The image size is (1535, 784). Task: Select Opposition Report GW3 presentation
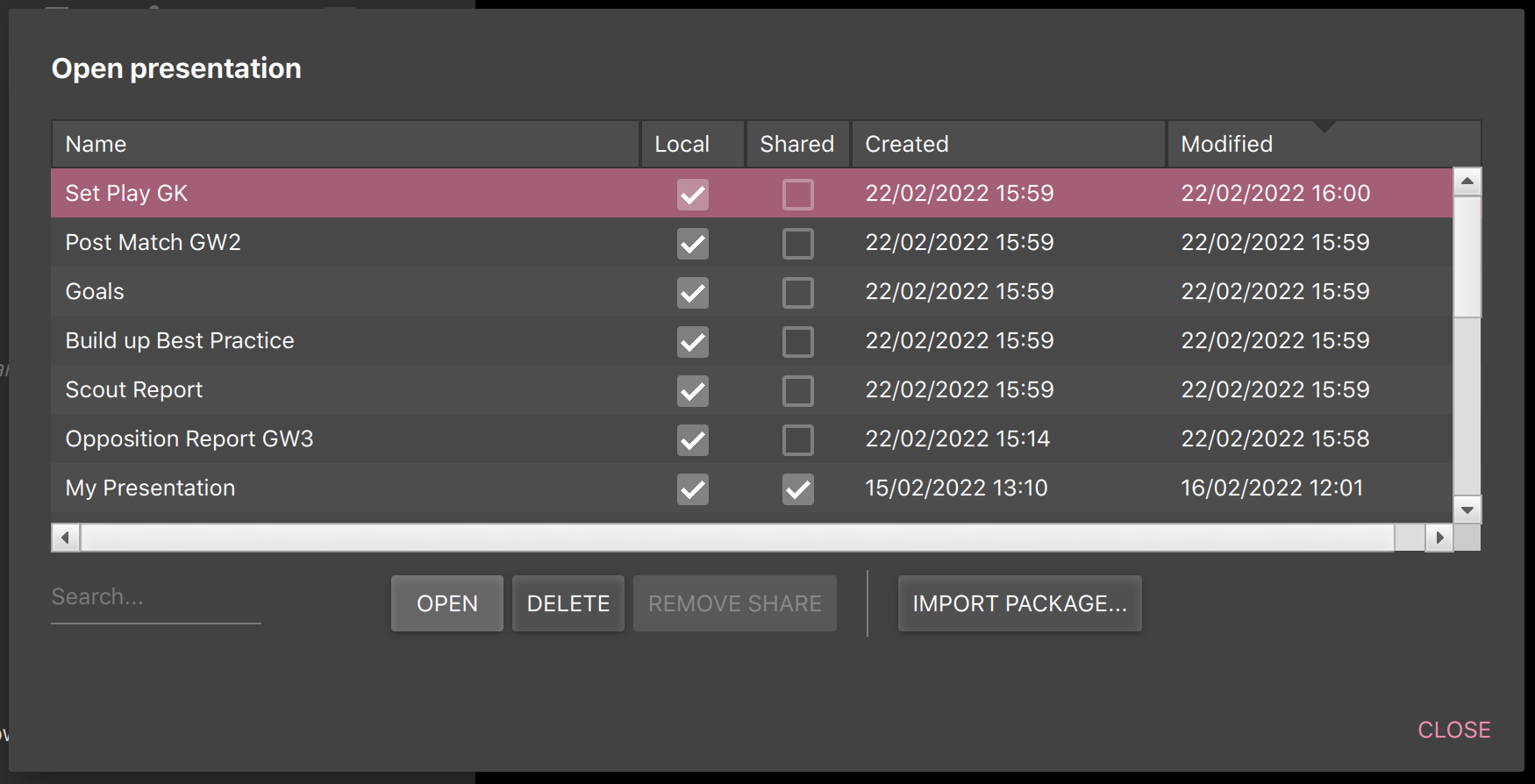[752, 438]
